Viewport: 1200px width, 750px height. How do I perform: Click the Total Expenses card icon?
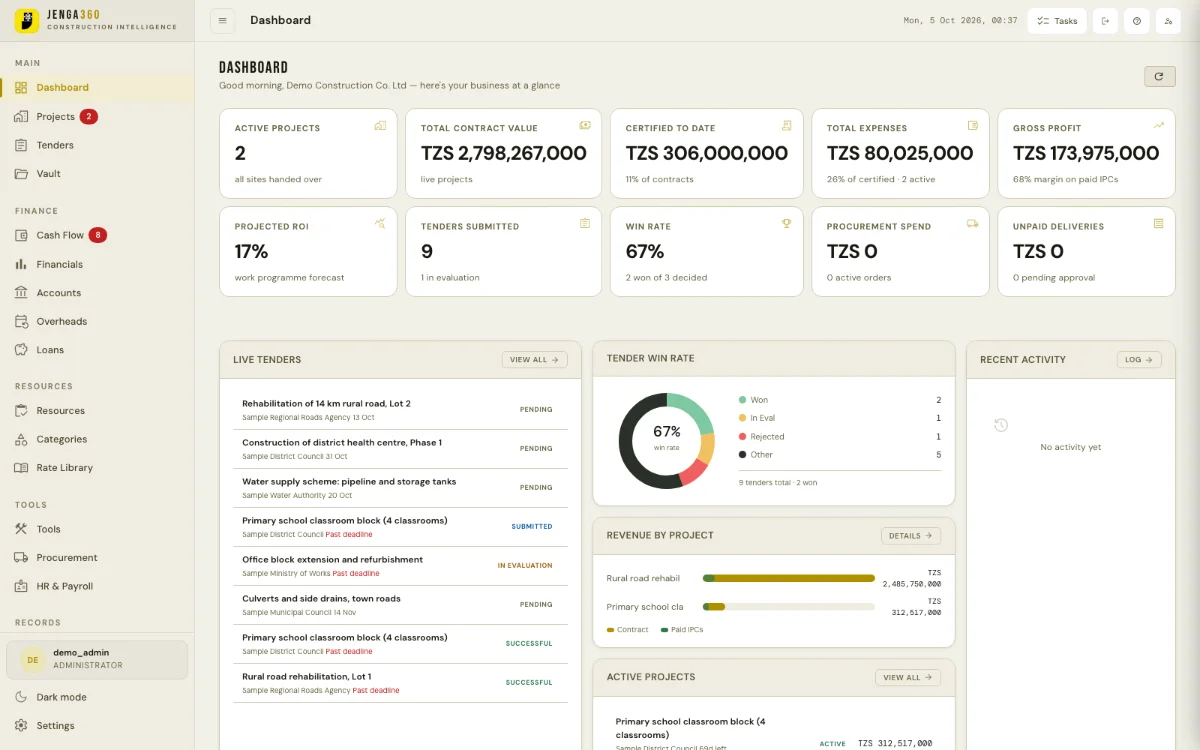click(x=973, y=126)
